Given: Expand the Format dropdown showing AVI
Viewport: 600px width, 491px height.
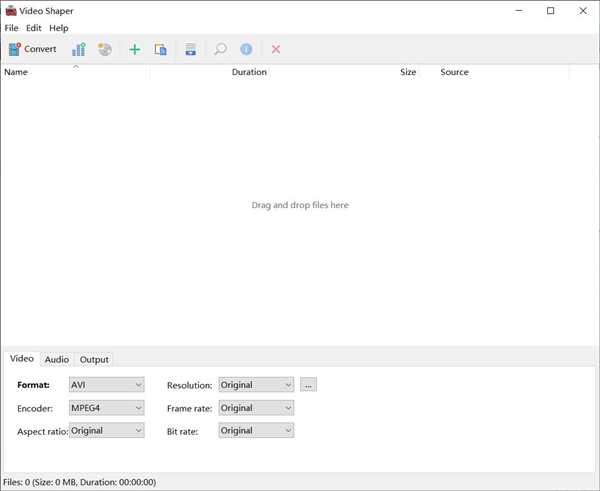Looking at the screenshot, I should (107, 385).
